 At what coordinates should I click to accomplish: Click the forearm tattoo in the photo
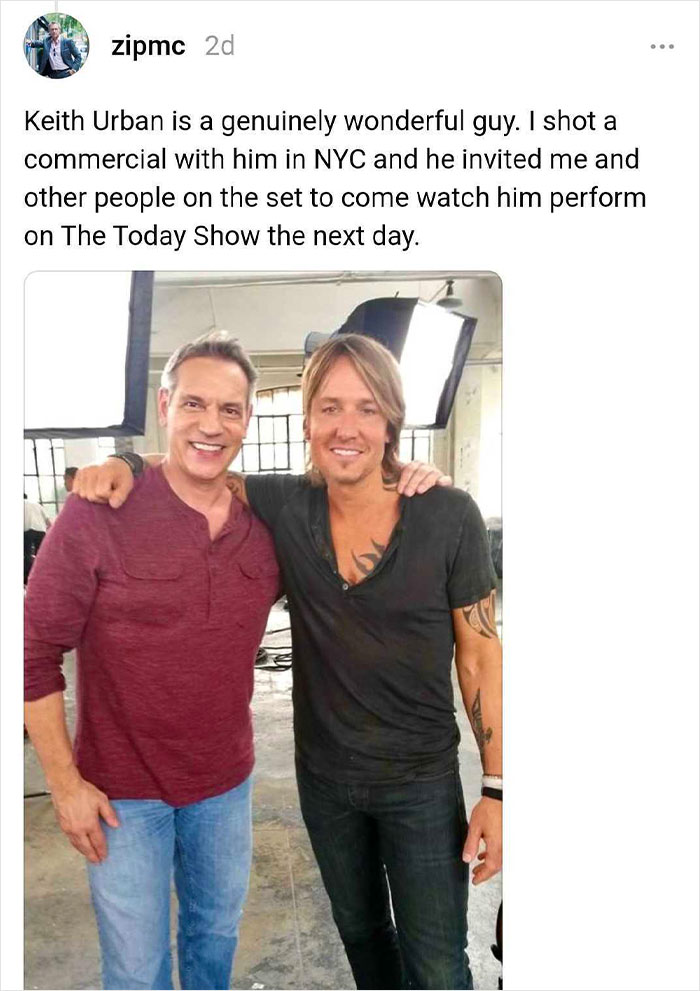coord(481,720)
